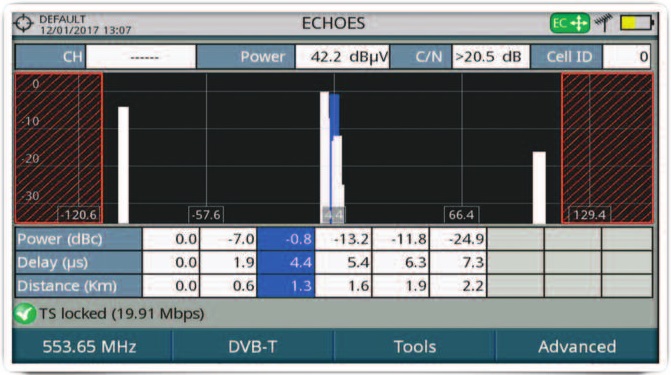Click the battery level indicator

(637, 23)
